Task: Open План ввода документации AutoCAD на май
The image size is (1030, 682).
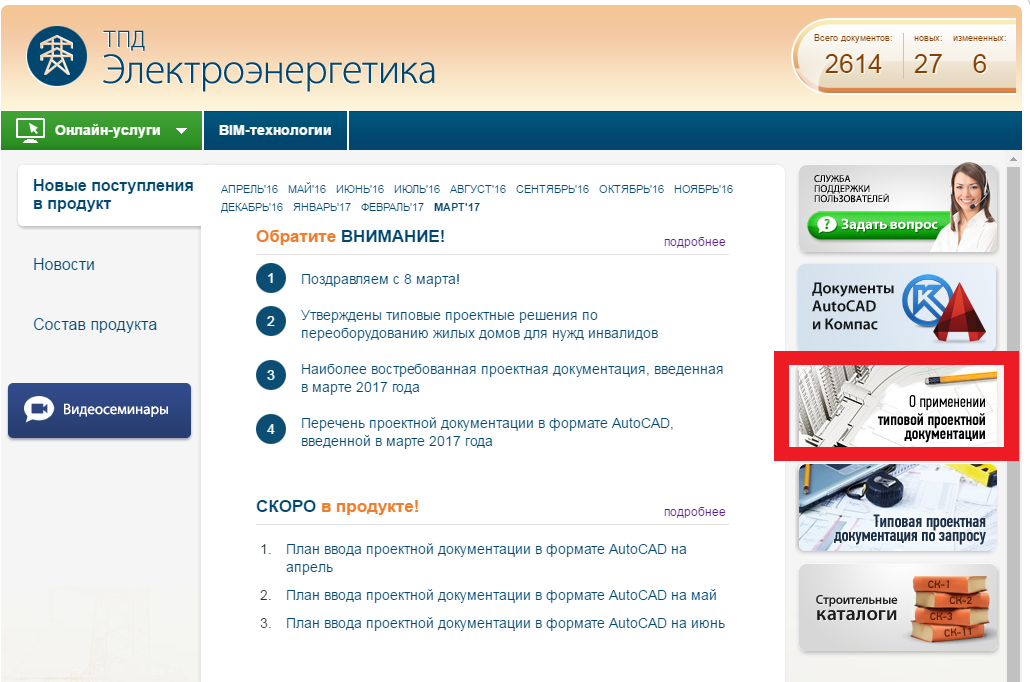Action: point(501,595)
